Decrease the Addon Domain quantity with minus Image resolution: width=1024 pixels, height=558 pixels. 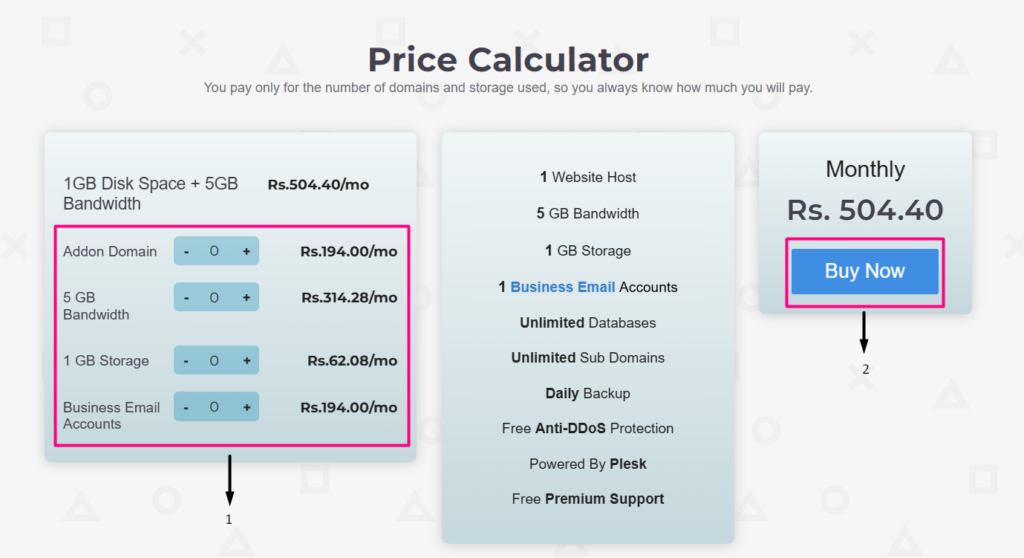186,251
